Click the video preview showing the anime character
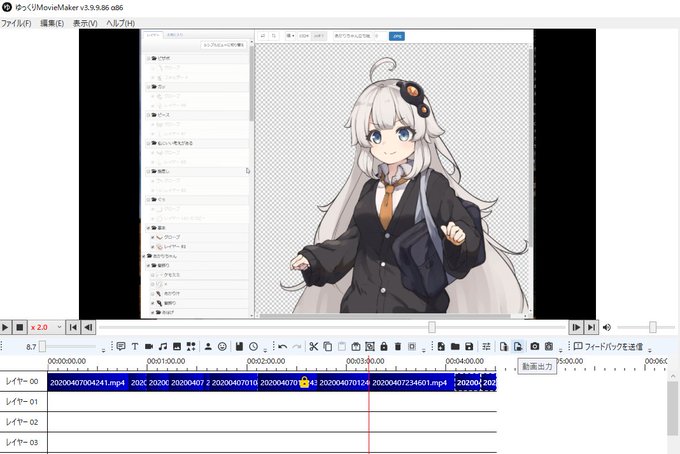 (x=337, y=174)
